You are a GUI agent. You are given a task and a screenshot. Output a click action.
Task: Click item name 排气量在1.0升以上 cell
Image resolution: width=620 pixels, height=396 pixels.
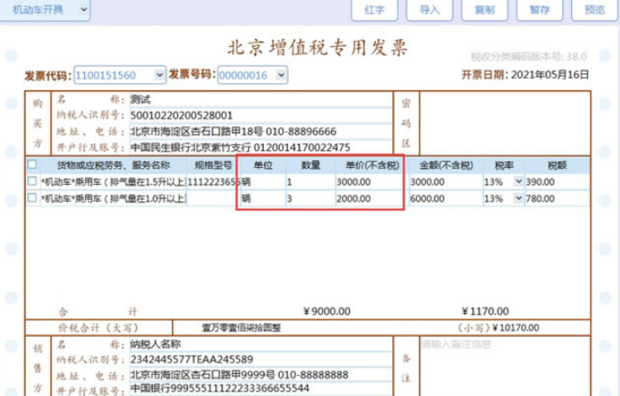point(113,198)
